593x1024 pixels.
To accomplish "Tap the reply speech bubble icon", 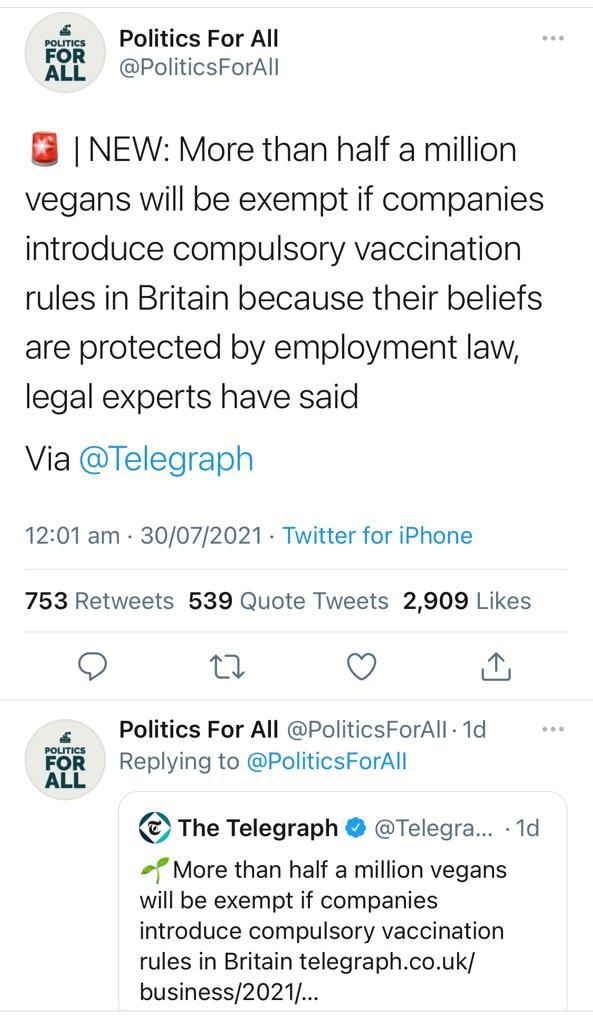I will point(93,667).
